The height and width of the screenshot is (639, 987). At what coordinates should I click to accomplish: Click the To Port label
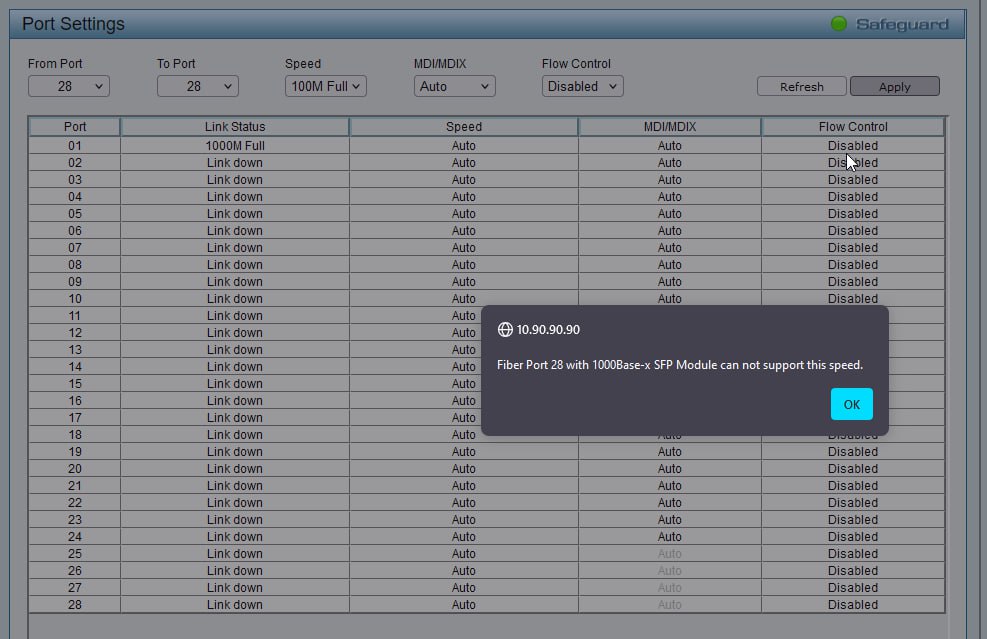coord(176,64)
